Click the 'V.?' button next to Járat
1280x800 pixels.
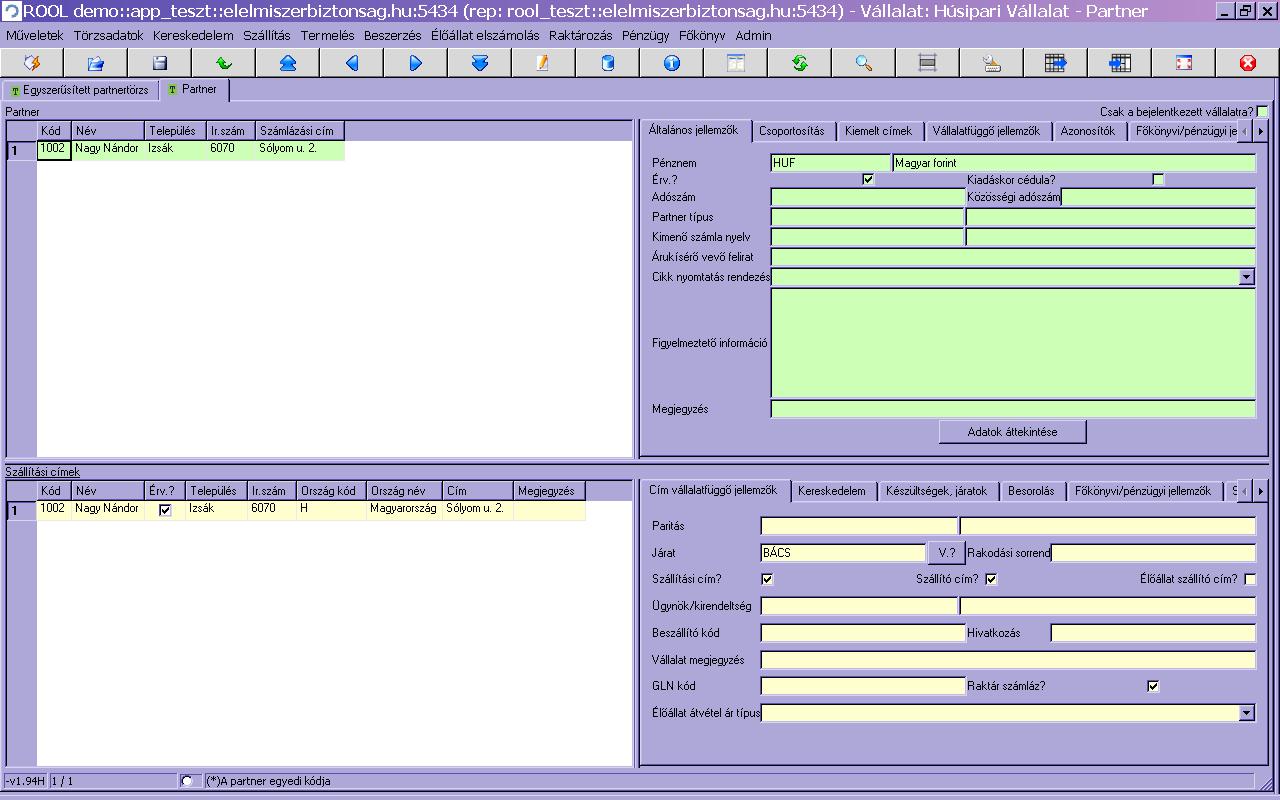click(947, 553)
